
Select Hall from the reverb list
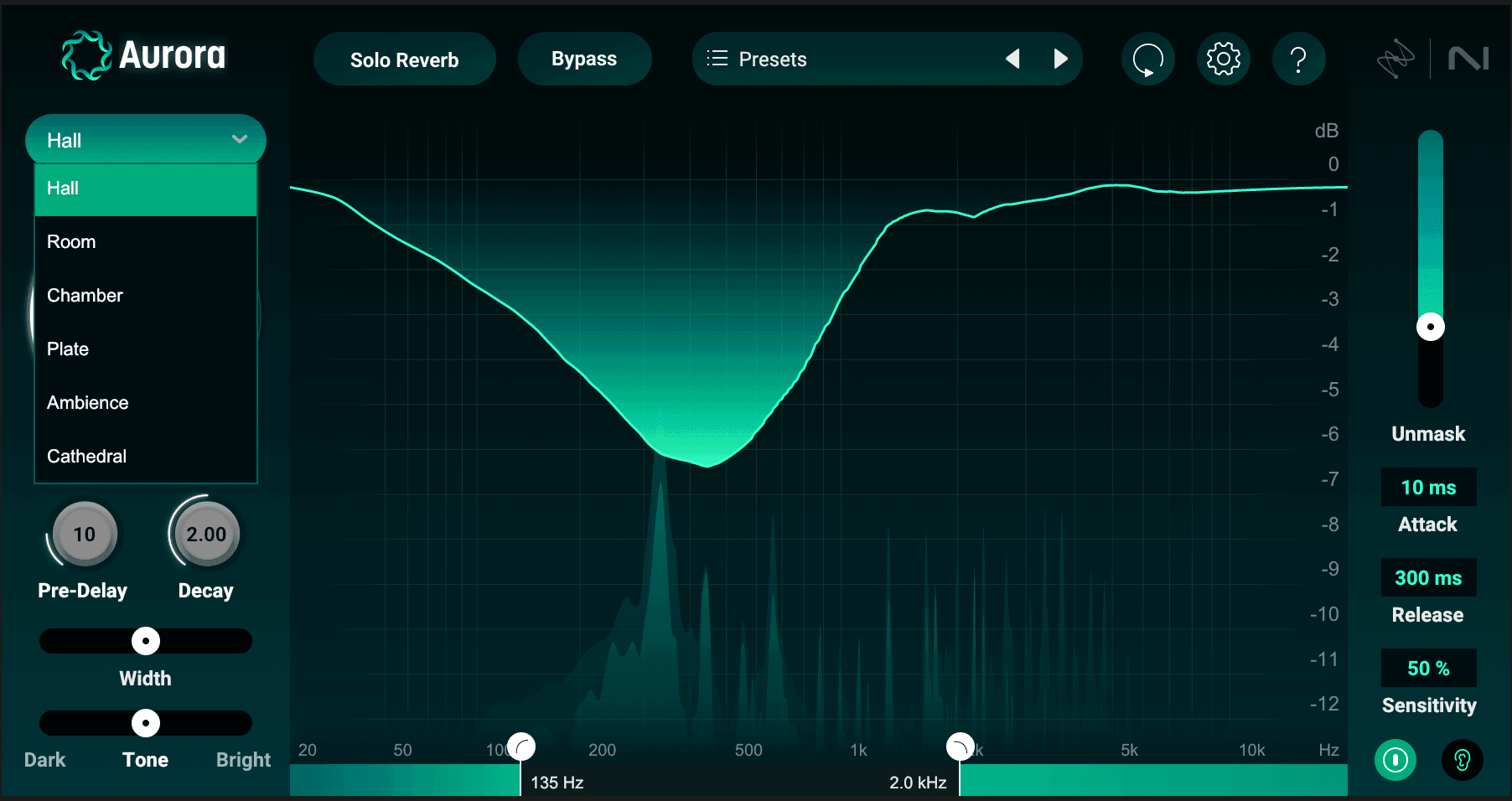point(146,189)
